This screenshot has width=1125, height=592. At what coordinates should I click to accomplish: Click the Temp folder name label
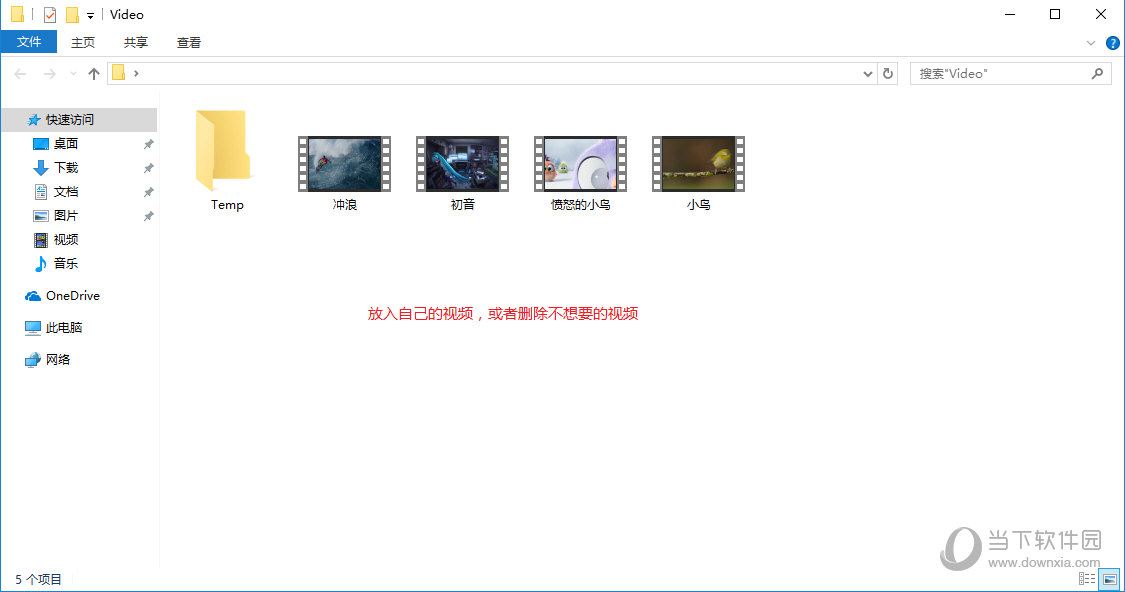click(227, 205)
